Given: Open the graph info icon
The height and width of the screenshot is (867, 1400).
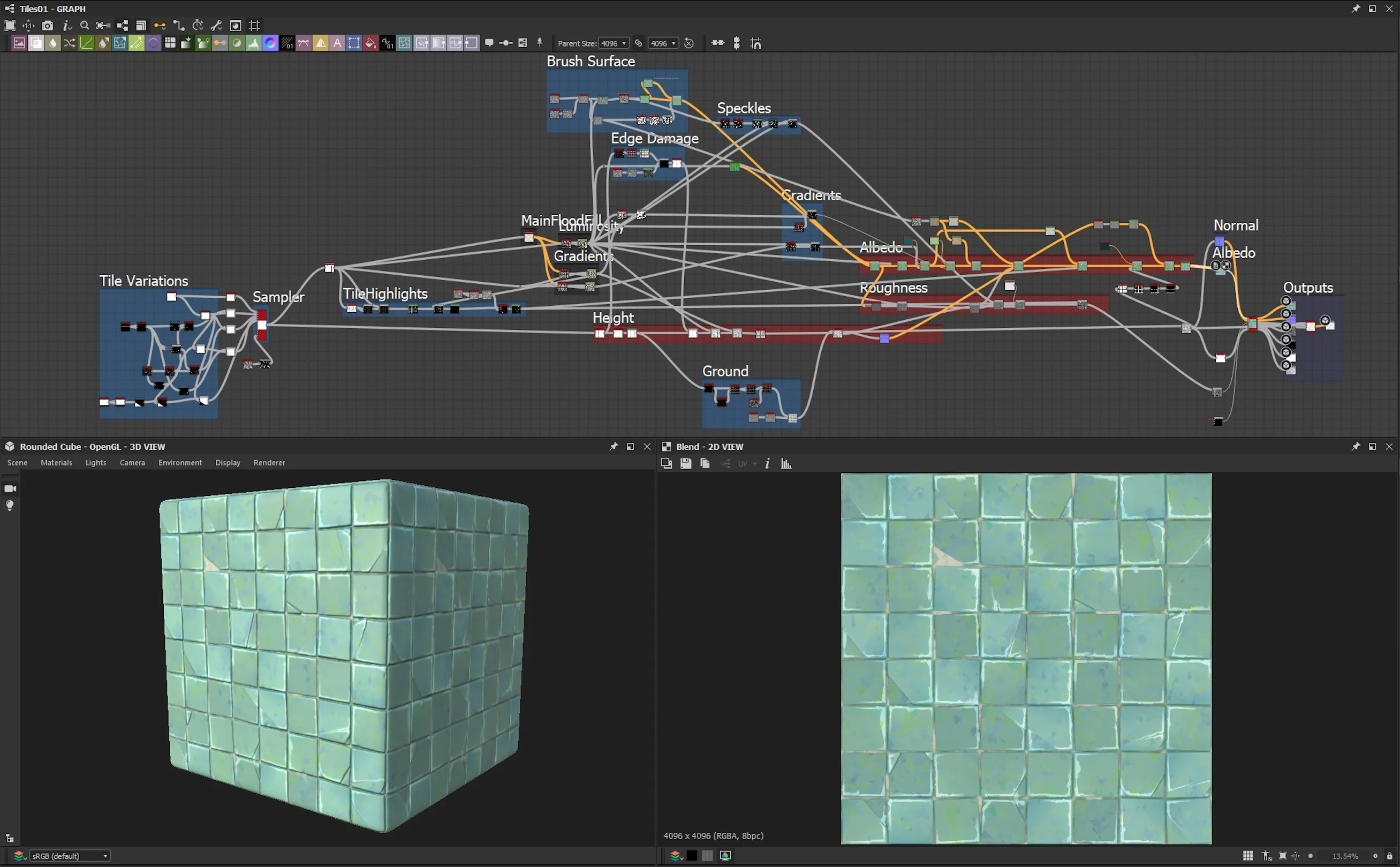Looking at the screenshot, I should (66, 25).
